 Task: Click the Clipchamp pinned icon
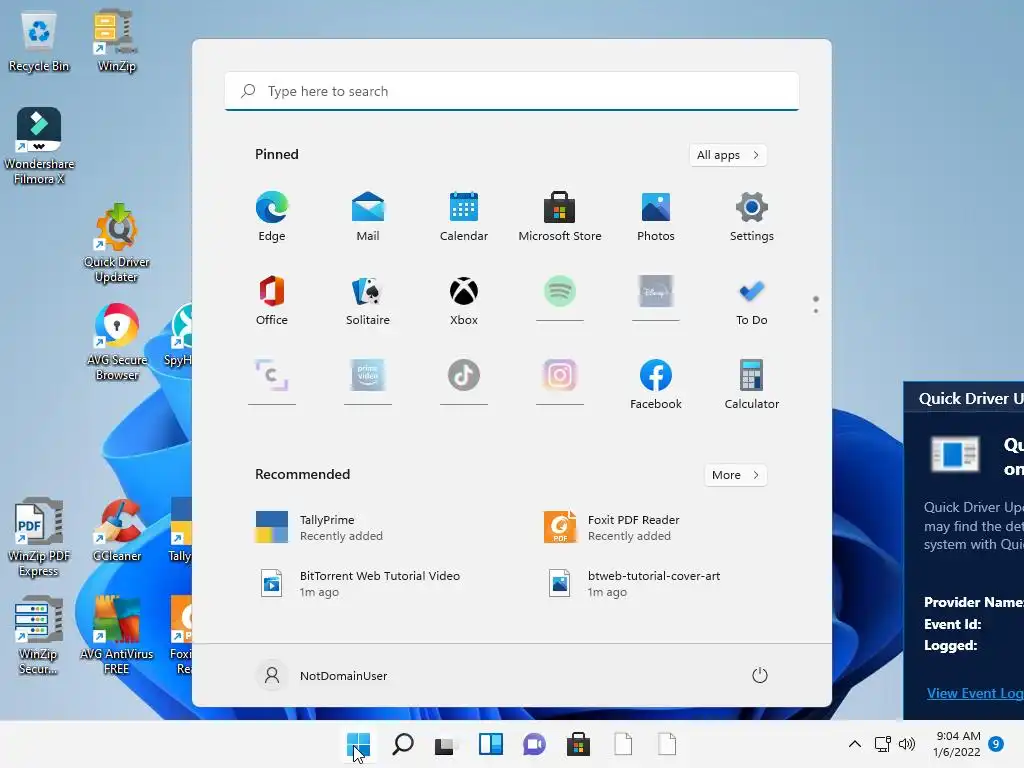coord(272,376)
